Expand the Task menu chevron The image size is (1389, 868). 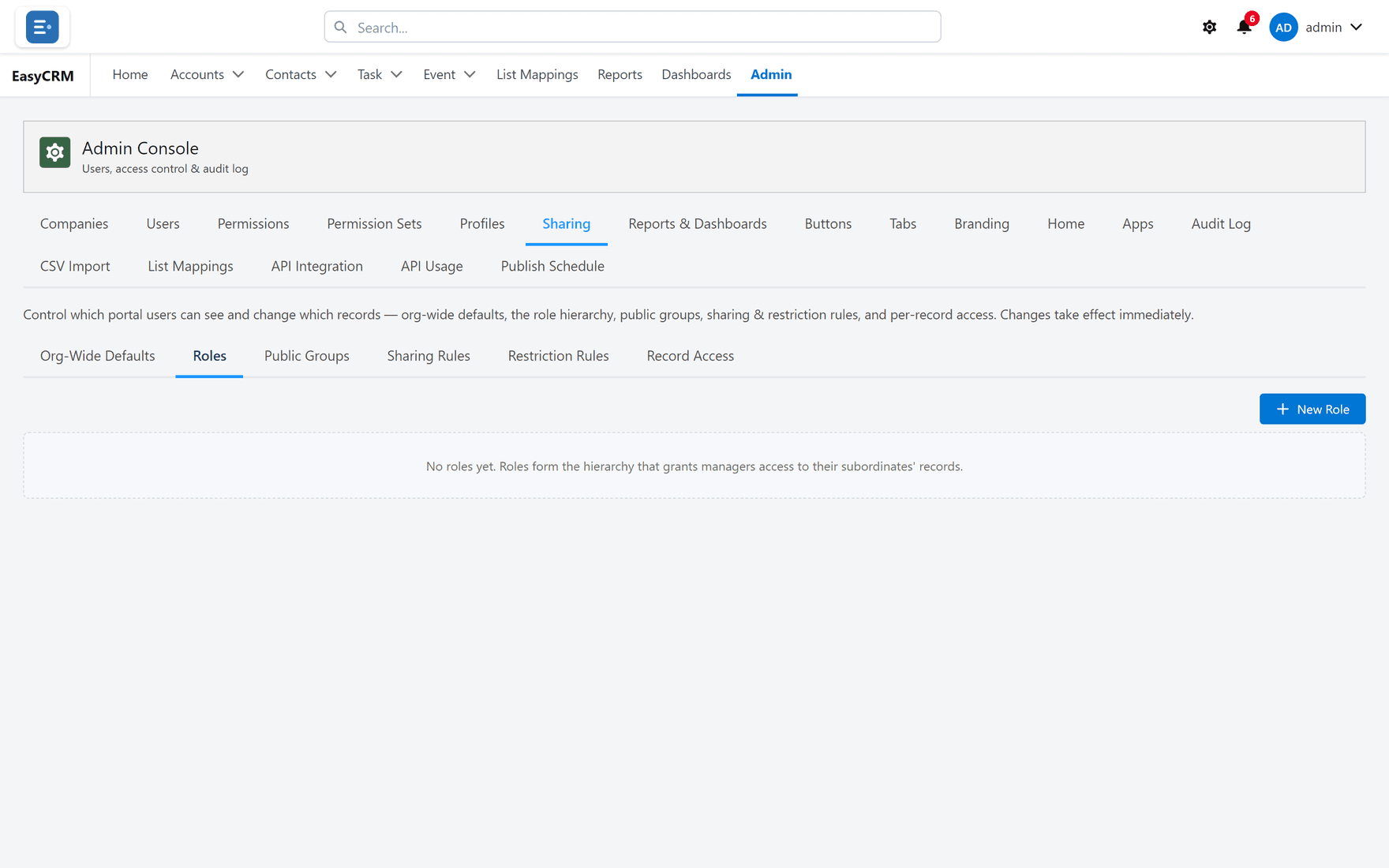coord(396,74)
